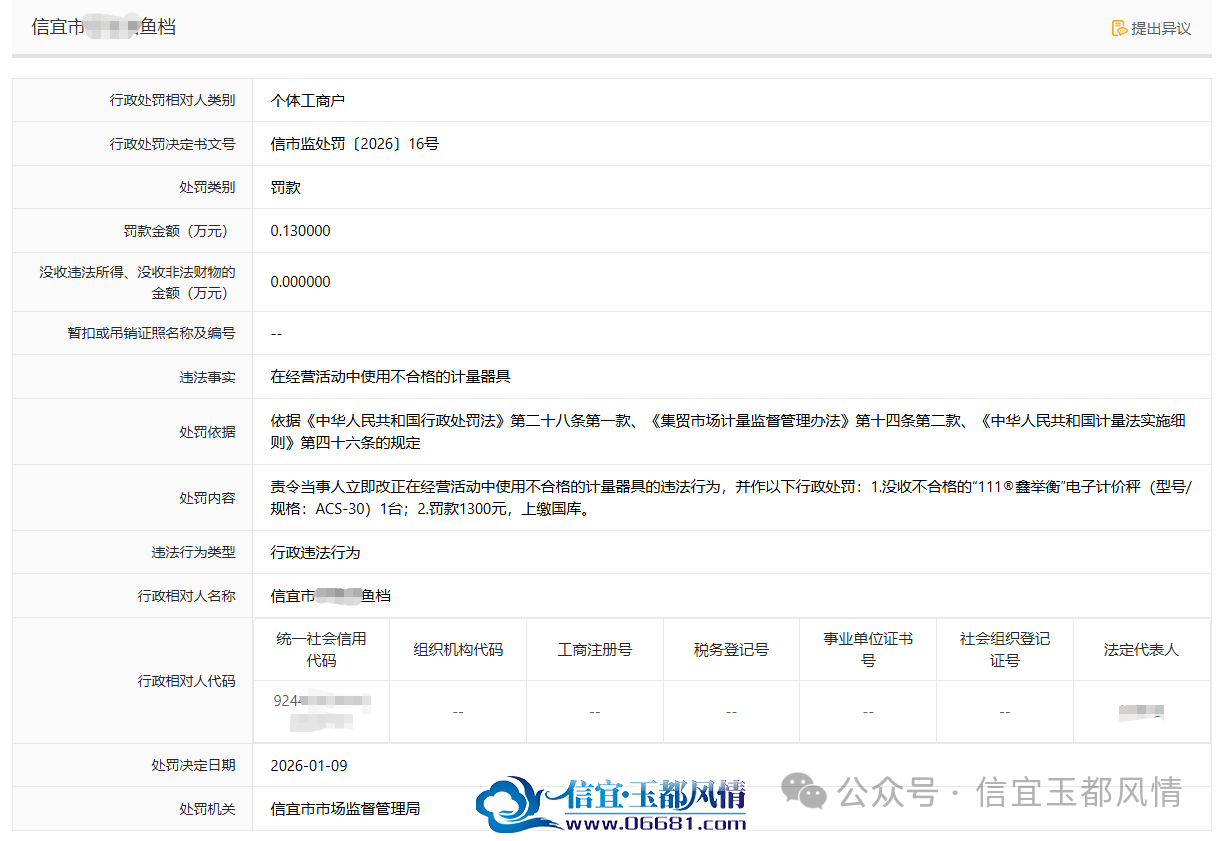
Task: Click the 公众号 · 信宜玉都风情 watermark text
Action: (1010, 793)
